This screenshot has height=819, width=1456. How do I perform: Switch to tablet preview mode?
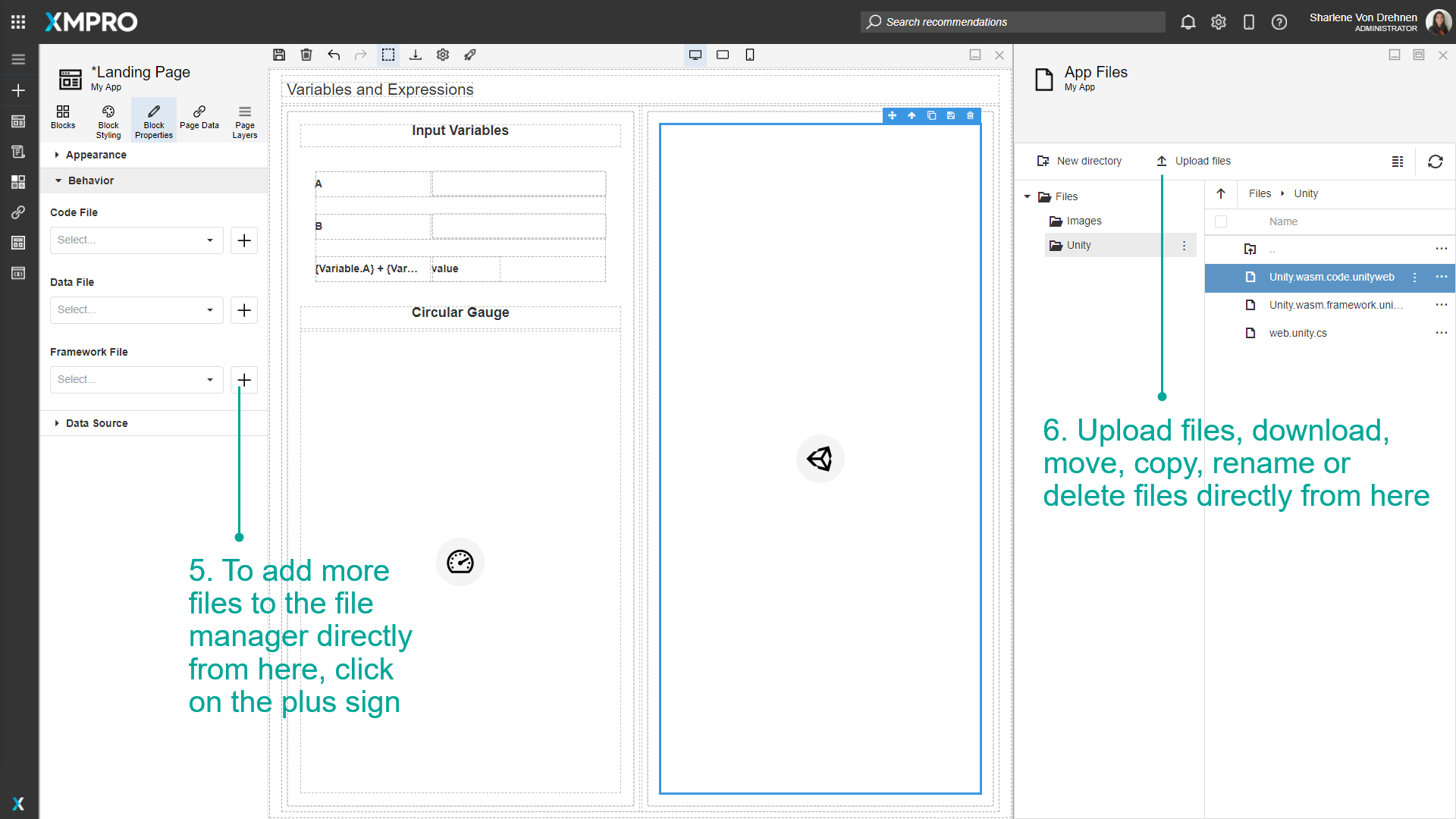tap(722, 55)
